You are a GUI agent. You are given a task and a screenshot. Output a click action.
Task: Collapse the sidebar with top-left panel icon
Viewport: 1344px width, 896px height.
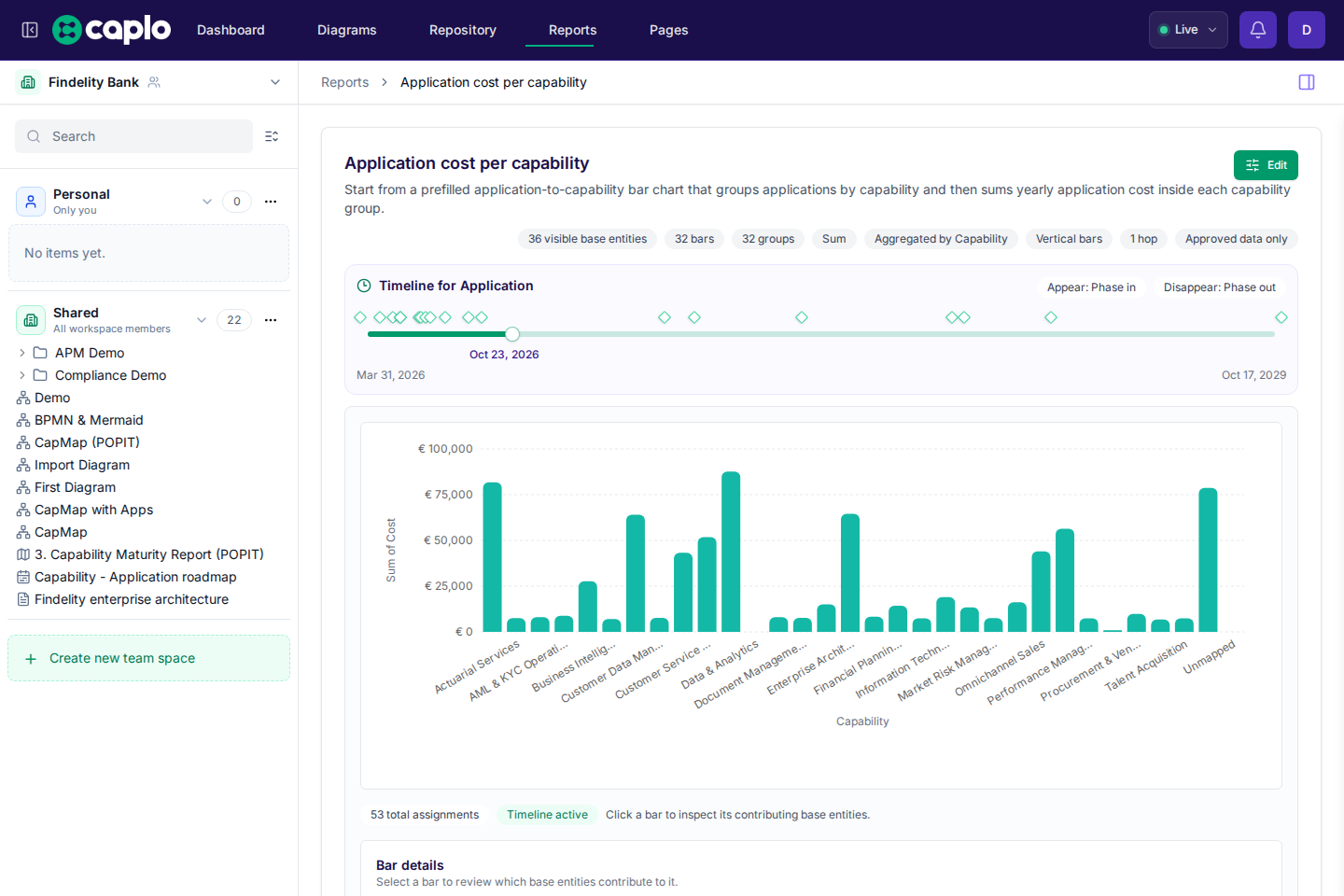pos(30,30)
